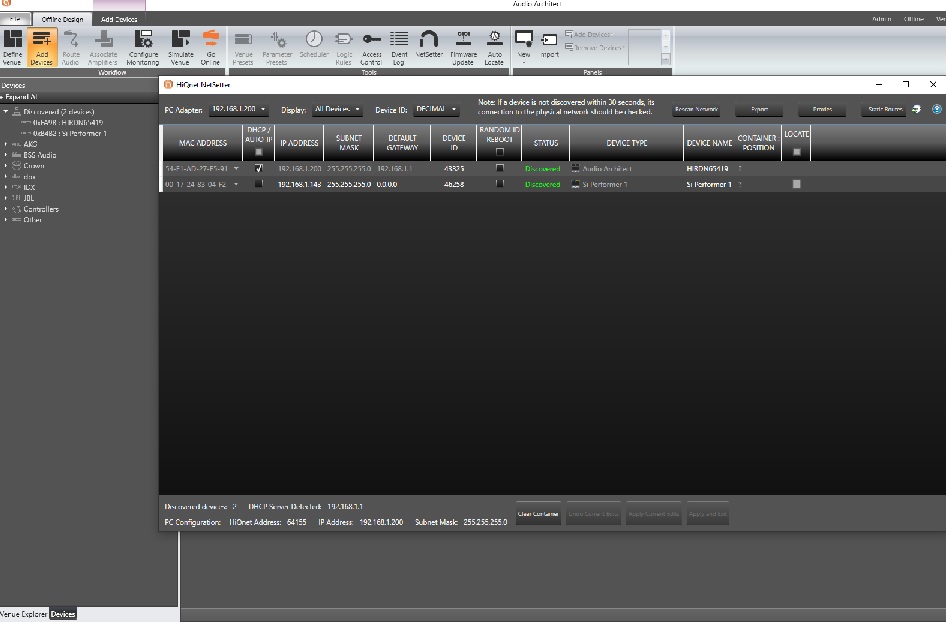Expand the AKG device category

point(6,144)
